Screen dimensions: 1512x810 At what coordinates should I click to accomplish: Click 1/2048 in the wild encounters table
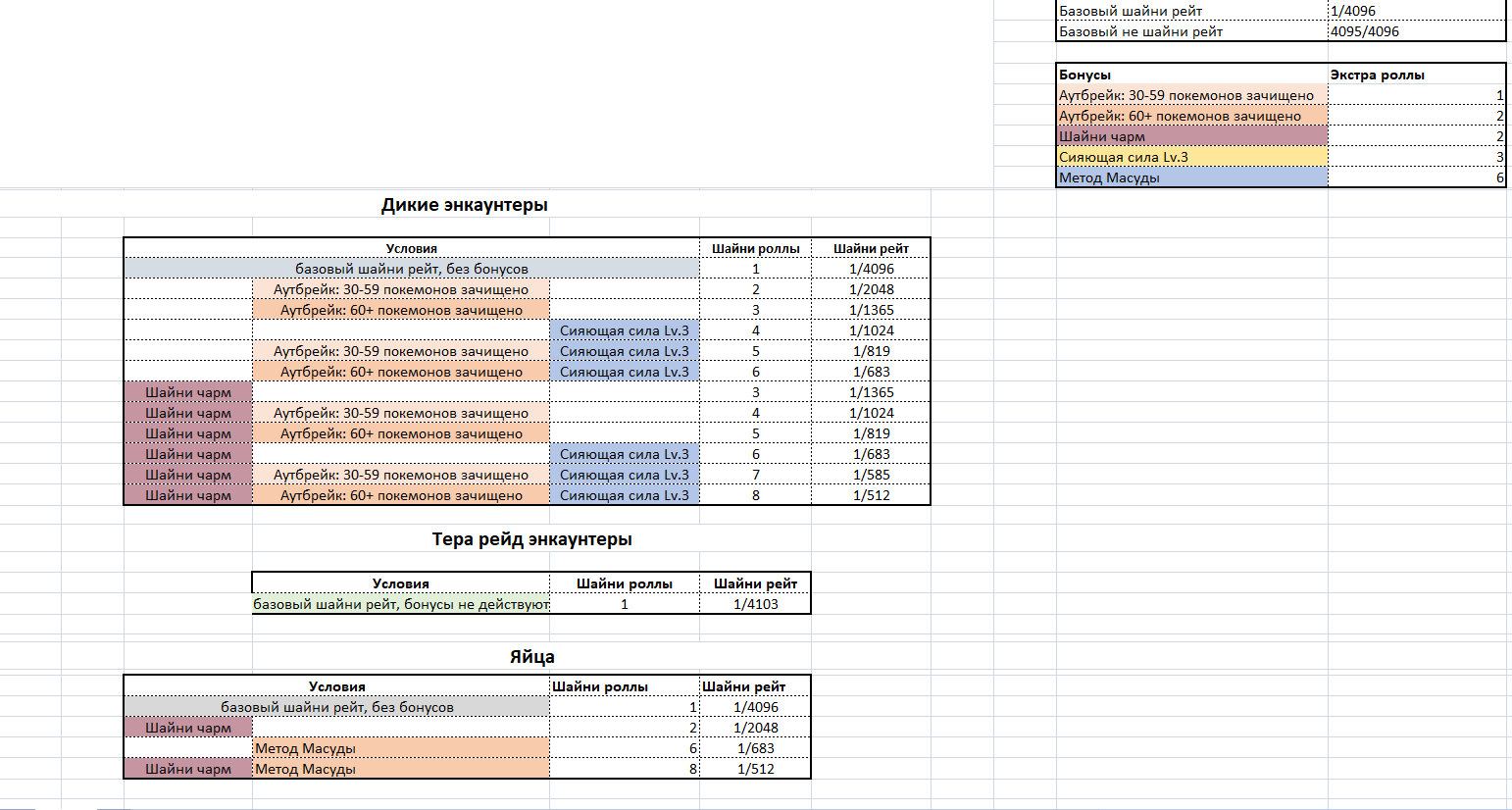pos(871,289)
